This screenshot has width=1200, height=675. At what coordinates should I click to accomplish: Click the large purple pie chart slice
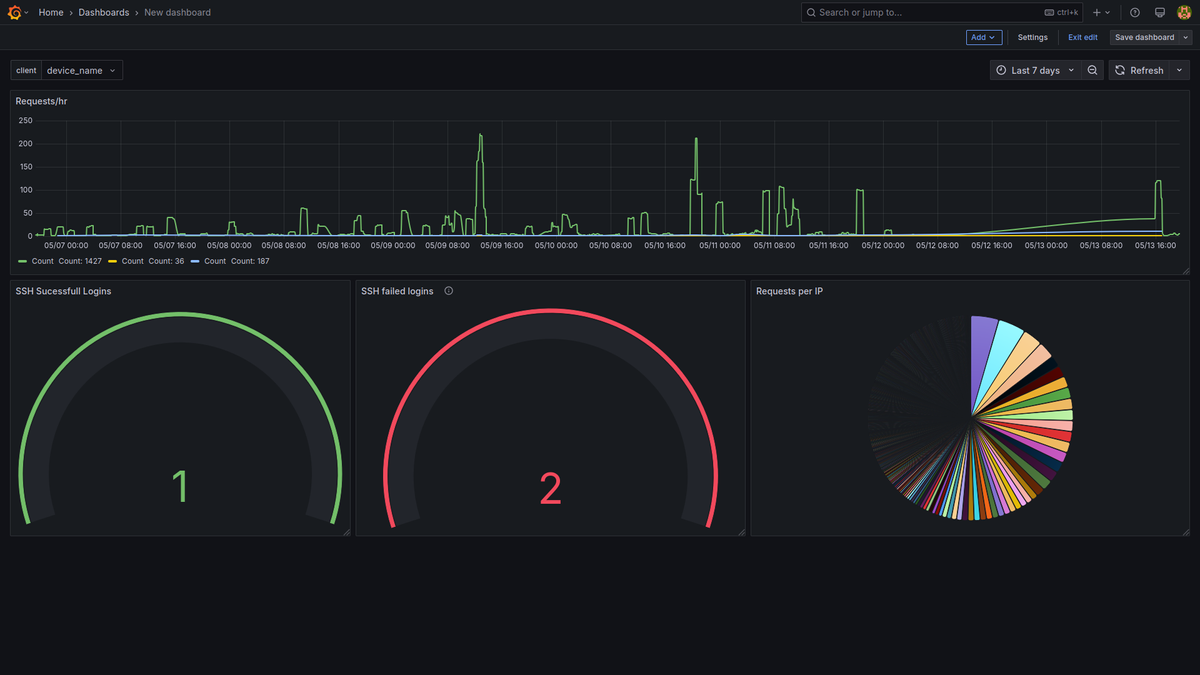click(982, 355)
